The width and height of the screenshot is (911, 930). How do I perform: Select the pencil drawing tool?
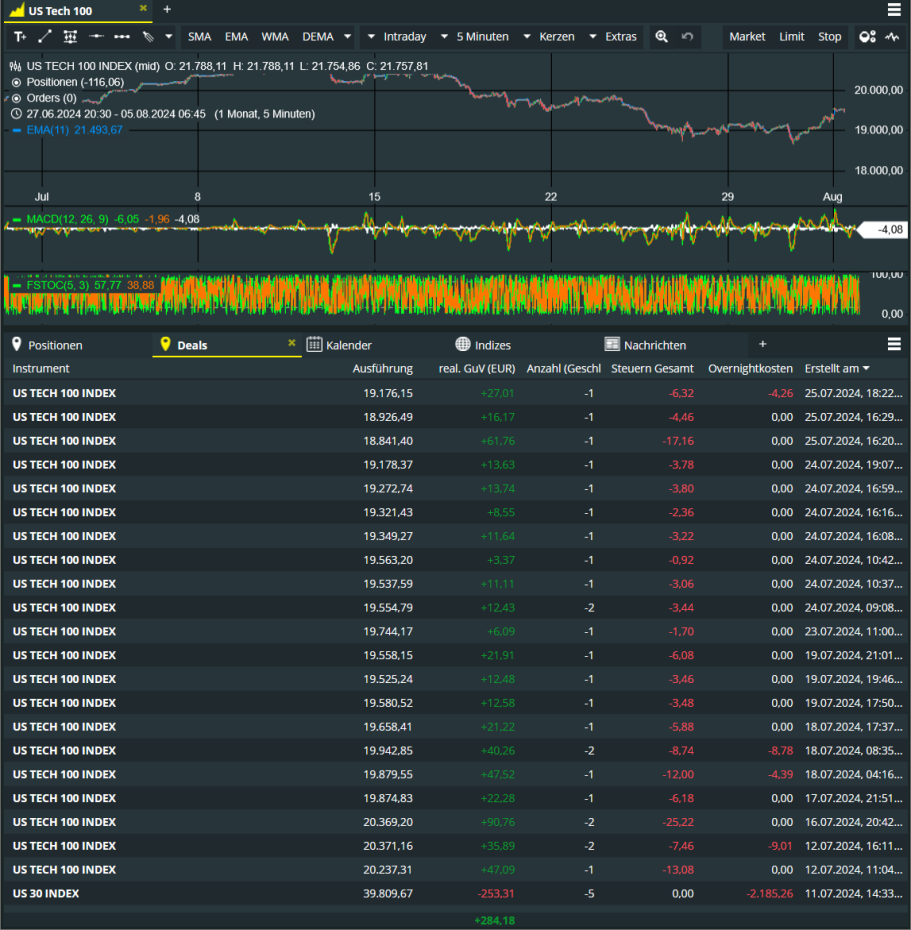(x=148, y=37)
